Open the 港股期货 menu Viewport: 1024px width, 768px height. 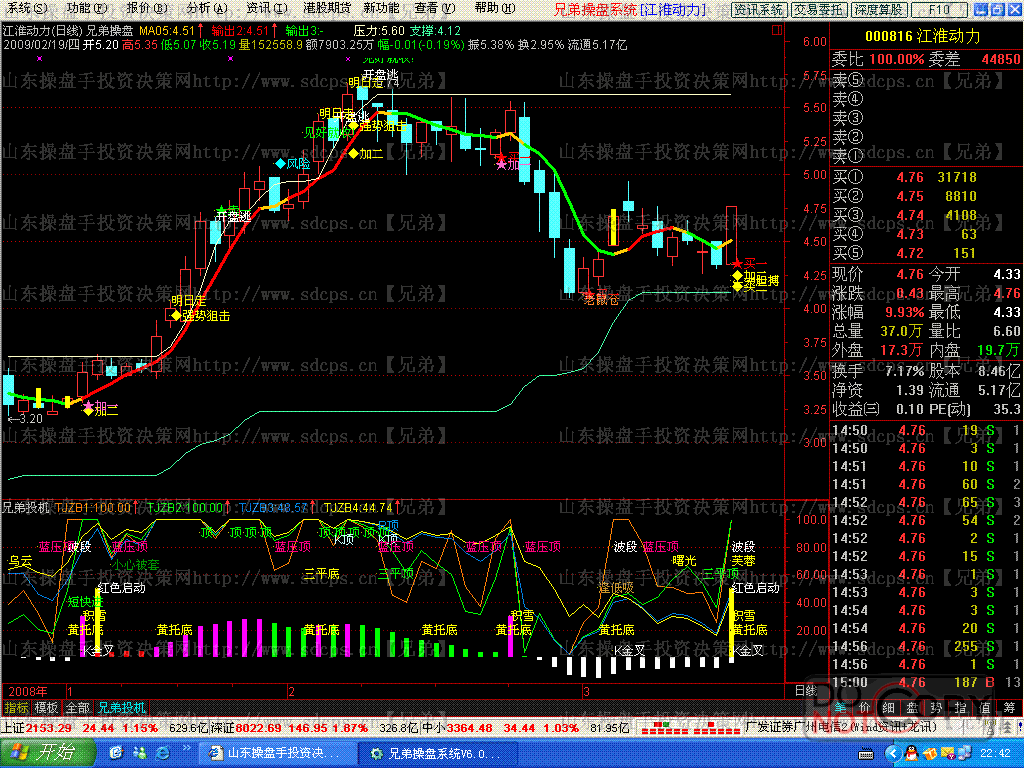point(327,8)
